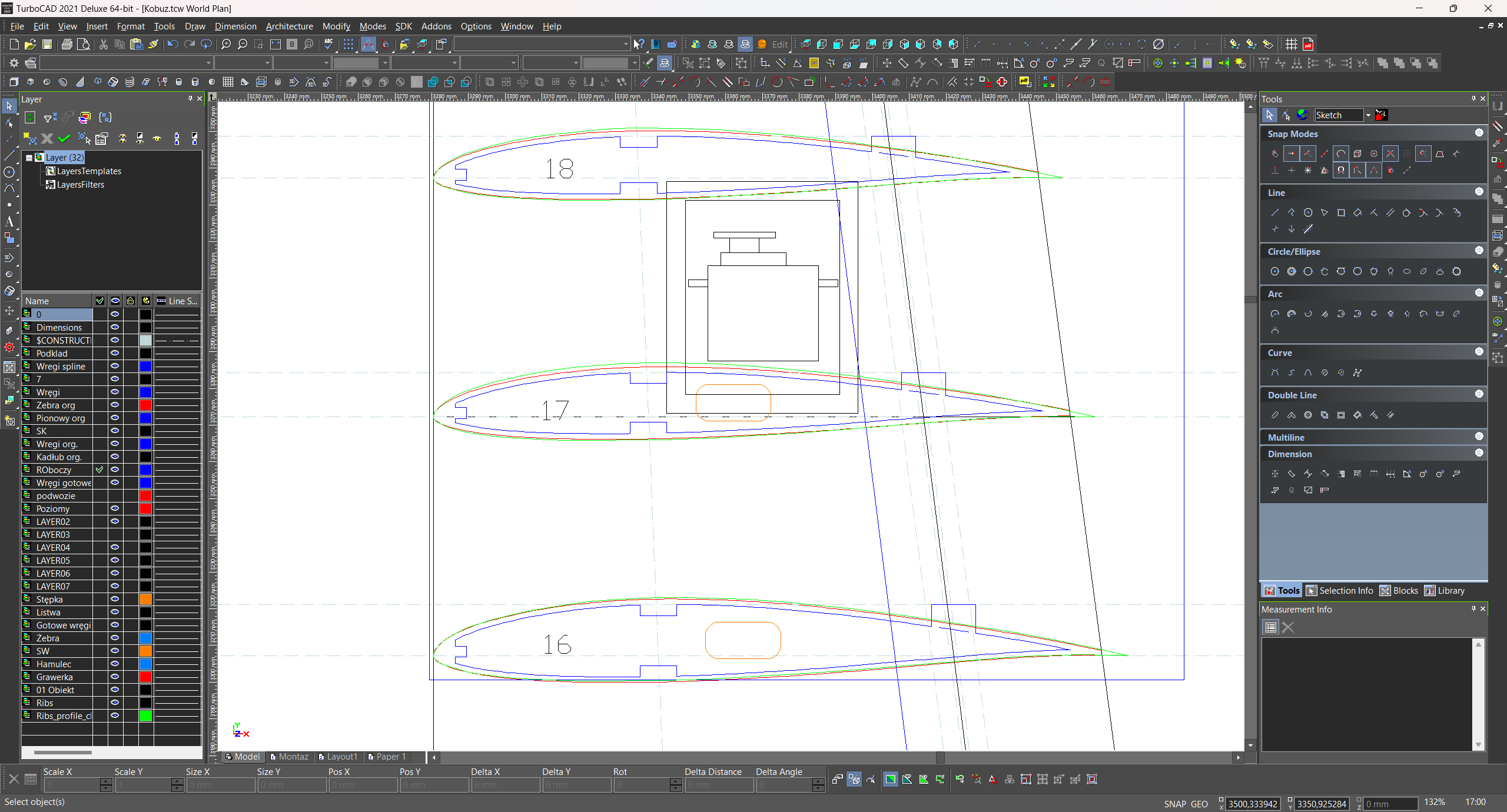This screenshot has width=1507, height=812.
Task: Select the Rectangle tool in Line palette
Action: tap(1341, 213)
